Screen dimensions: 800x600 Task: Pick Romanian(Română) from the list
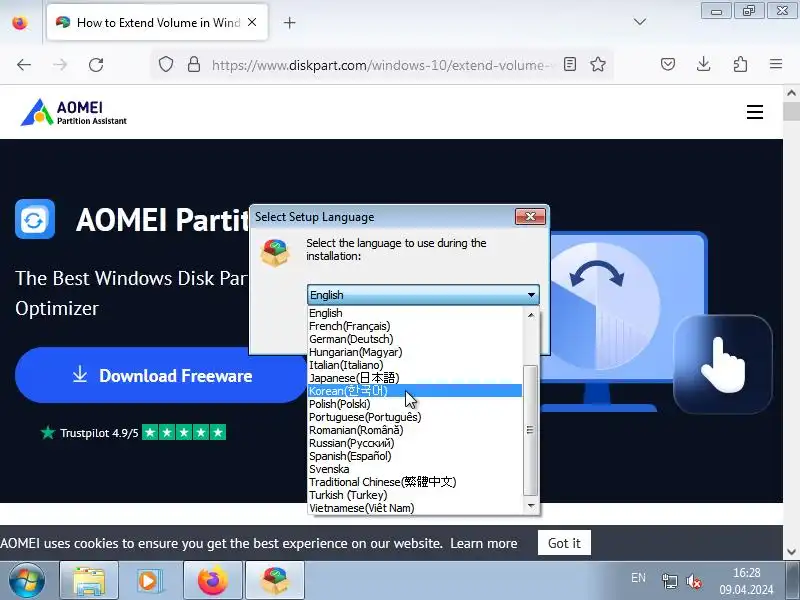[415, 430]
